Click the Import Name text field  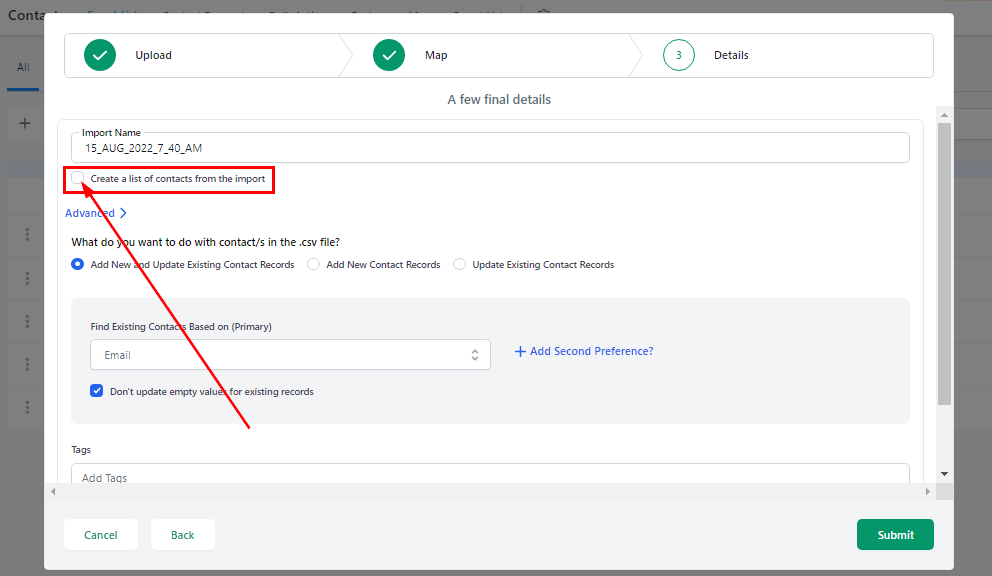point(490,148)
